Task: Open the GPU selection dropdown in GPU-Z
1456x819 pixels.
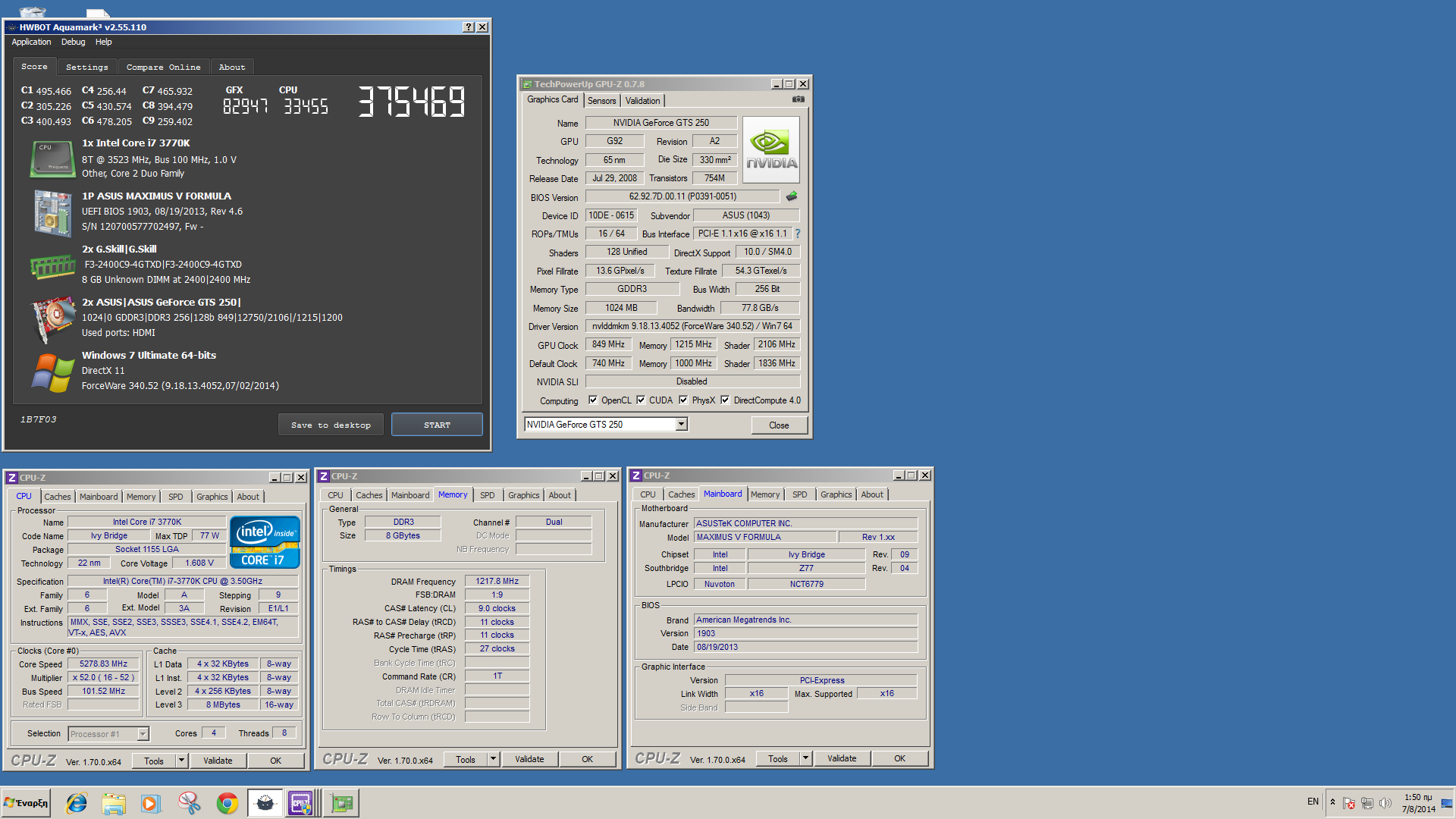Action: pyautogui.click(x=682, y=425)
